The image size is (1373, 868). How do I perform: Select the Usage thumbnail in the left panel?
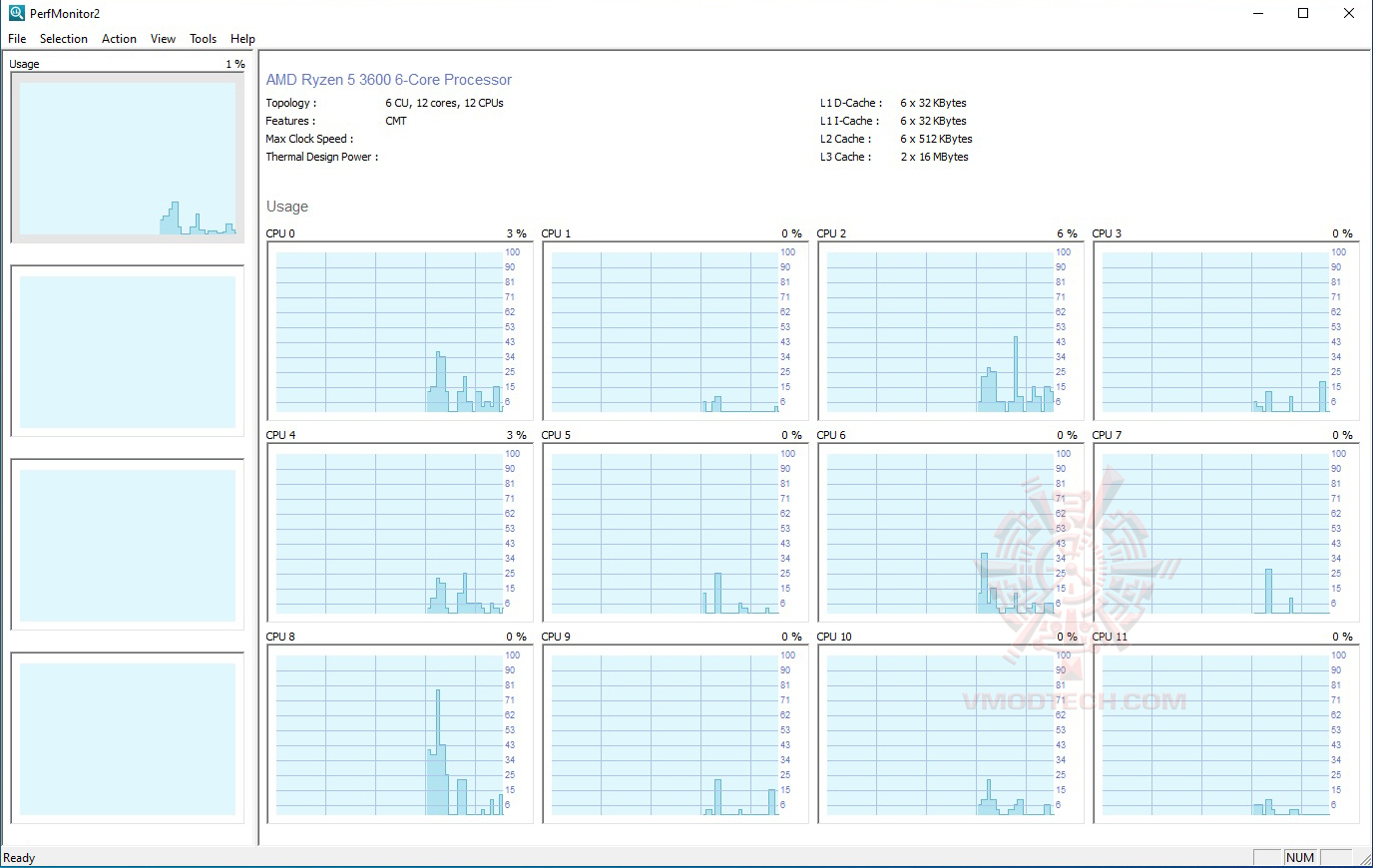click(128, 158)
